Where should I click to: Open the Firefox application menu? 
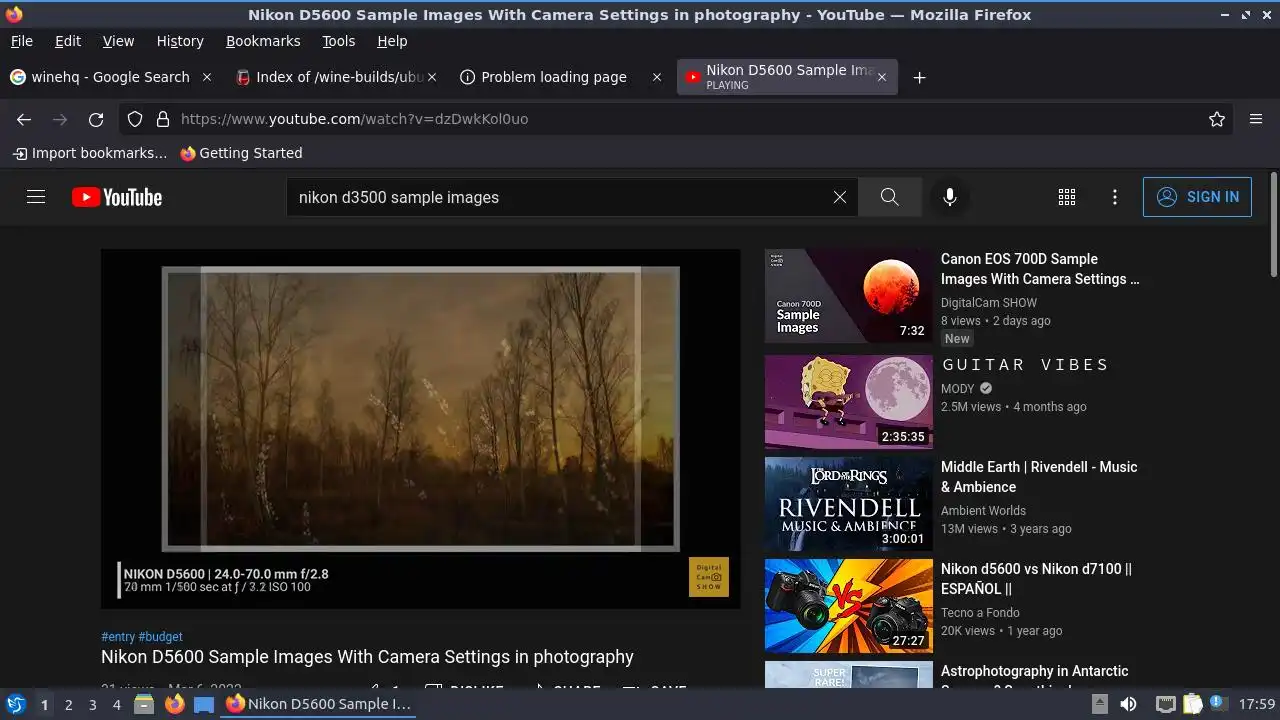click(1256, 119)
